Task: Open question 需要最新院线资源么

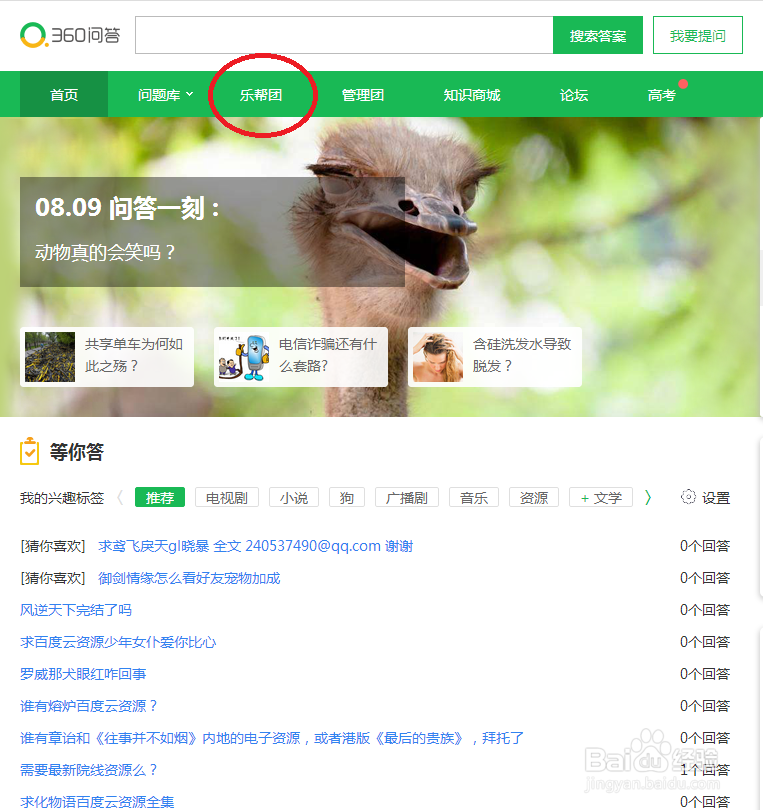Action: tap(88, 770)
